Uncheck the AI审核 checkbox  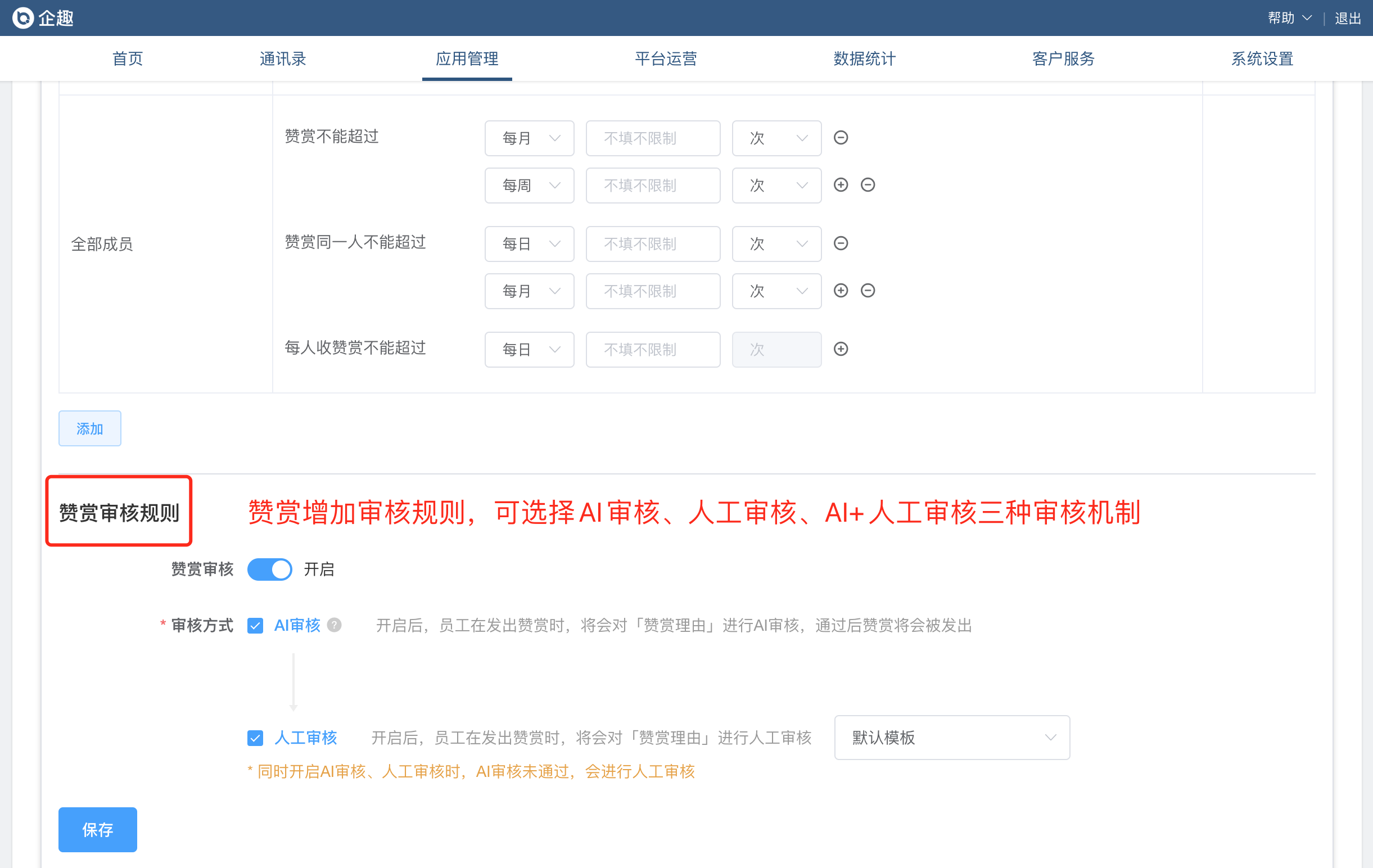point(255,626)
